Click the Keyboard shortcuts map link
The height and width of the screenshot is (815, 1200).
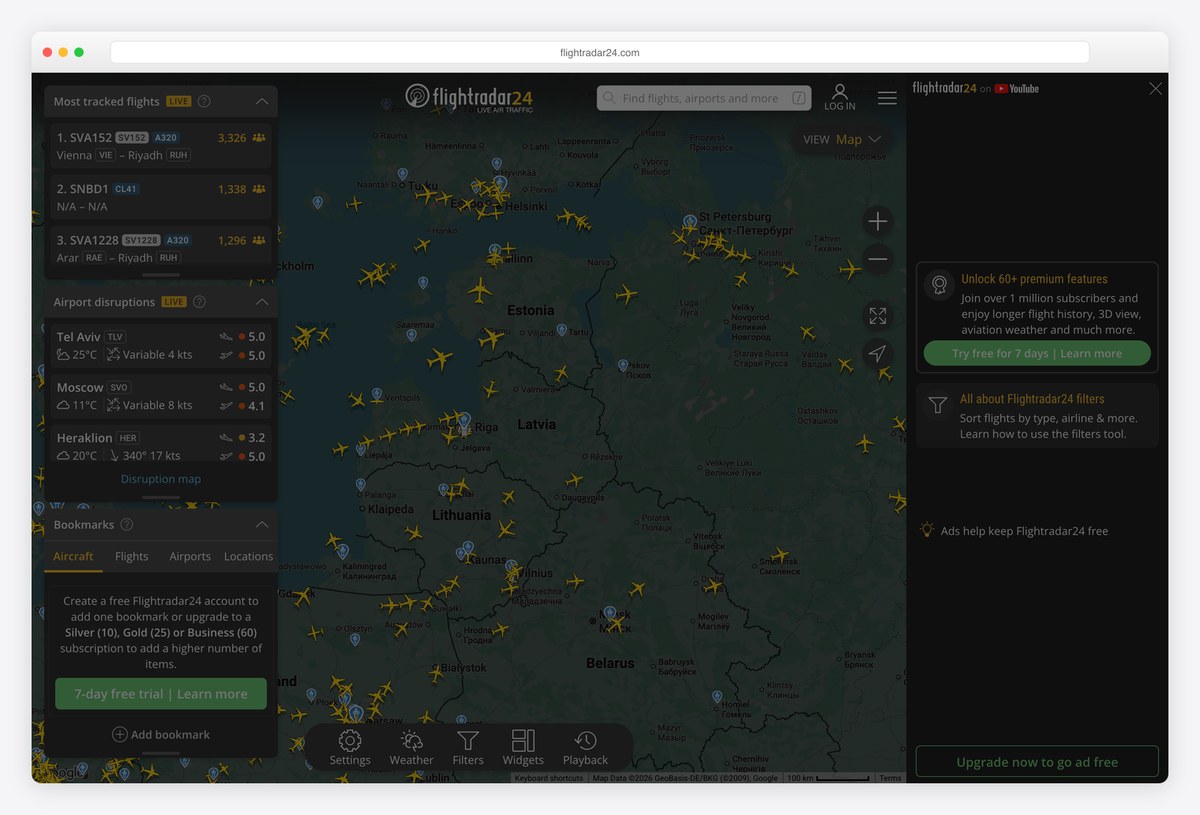(548, 778)
